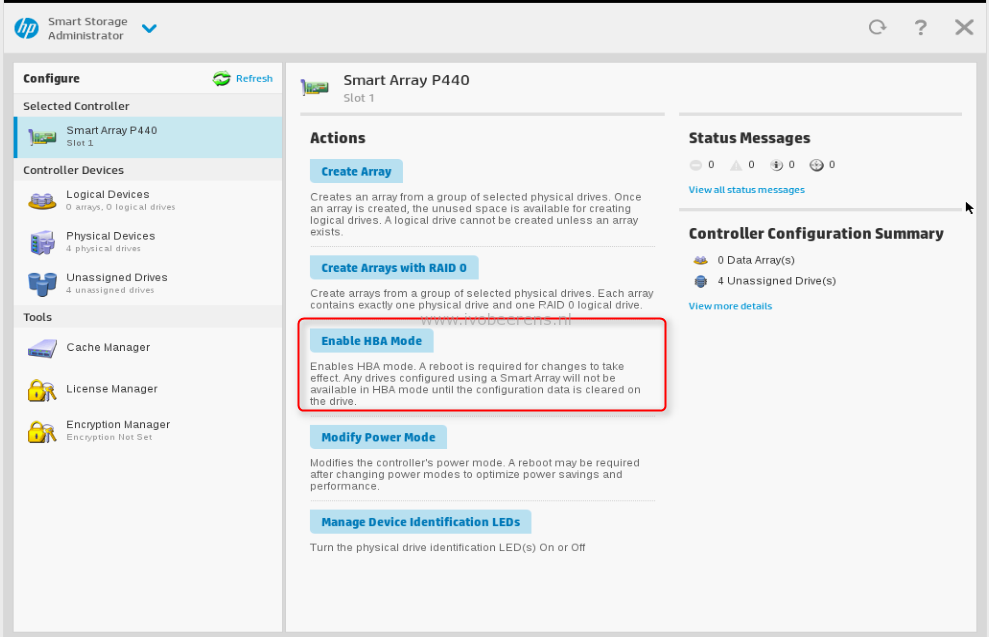Click the '4 unassigned drives' text
989x637 pixels.
coord(110,290)
